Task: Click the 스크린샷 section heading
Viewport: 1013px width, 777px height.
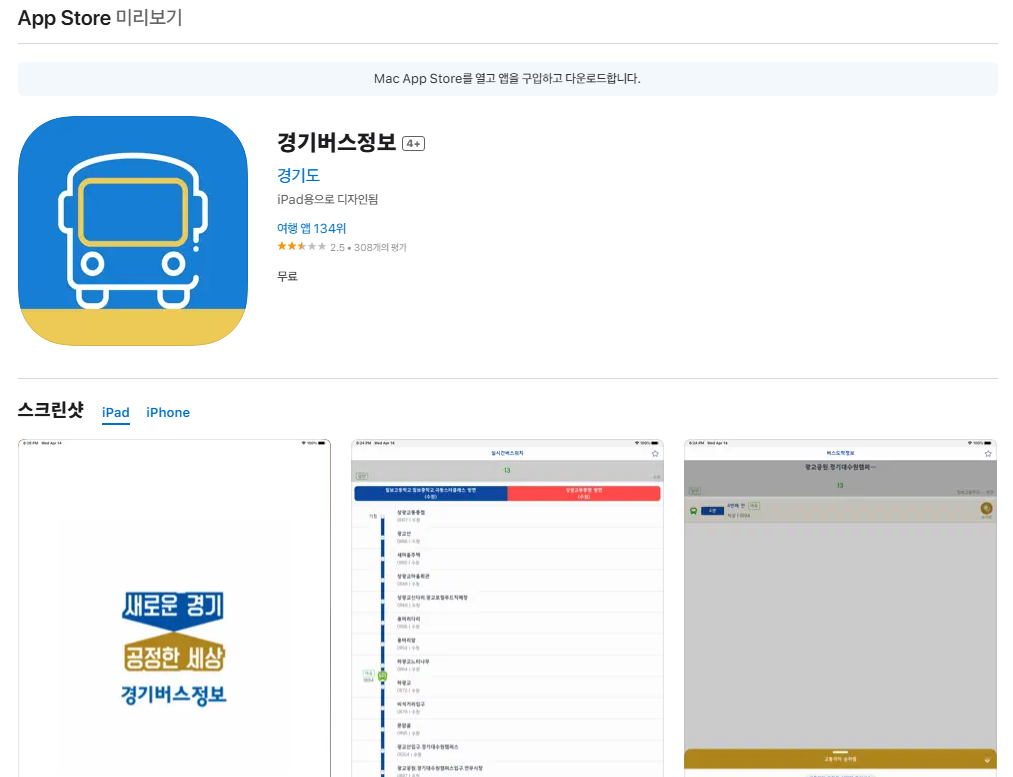Action: [51, 409]
